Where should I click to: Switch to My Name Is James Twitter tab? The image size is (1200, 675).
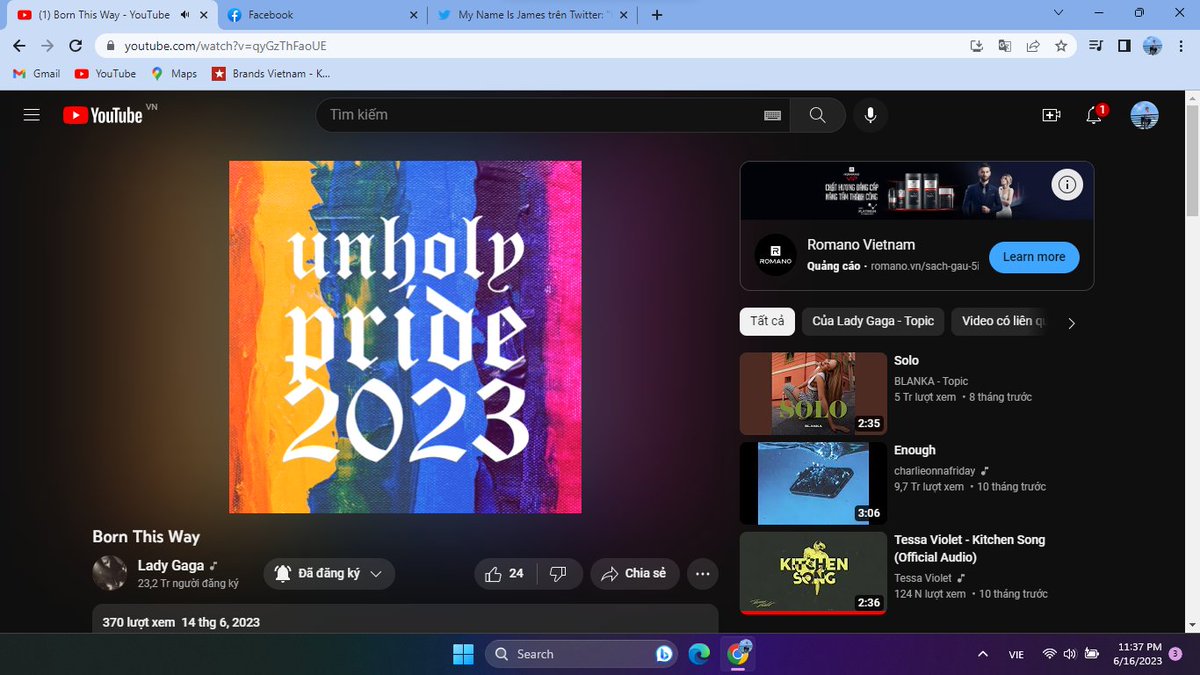[x=530, y=15]
